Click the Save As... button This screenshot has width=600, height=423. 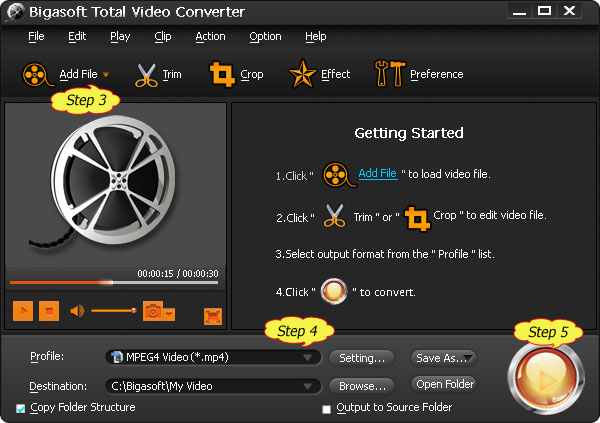pyautogui.click(x=444, y=358)
